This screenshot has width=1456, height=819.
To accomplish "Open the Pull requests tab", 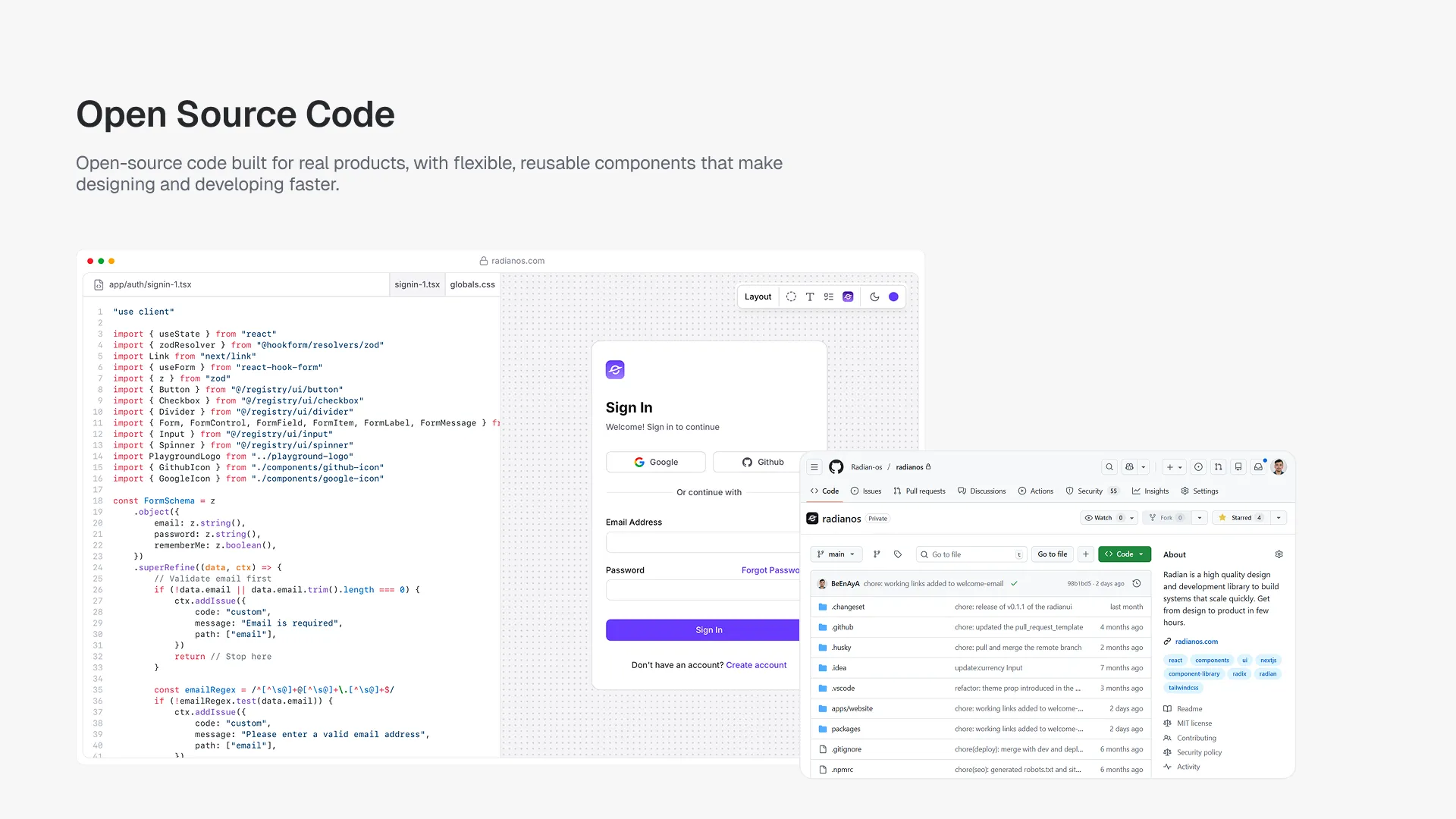I will 919,491.
